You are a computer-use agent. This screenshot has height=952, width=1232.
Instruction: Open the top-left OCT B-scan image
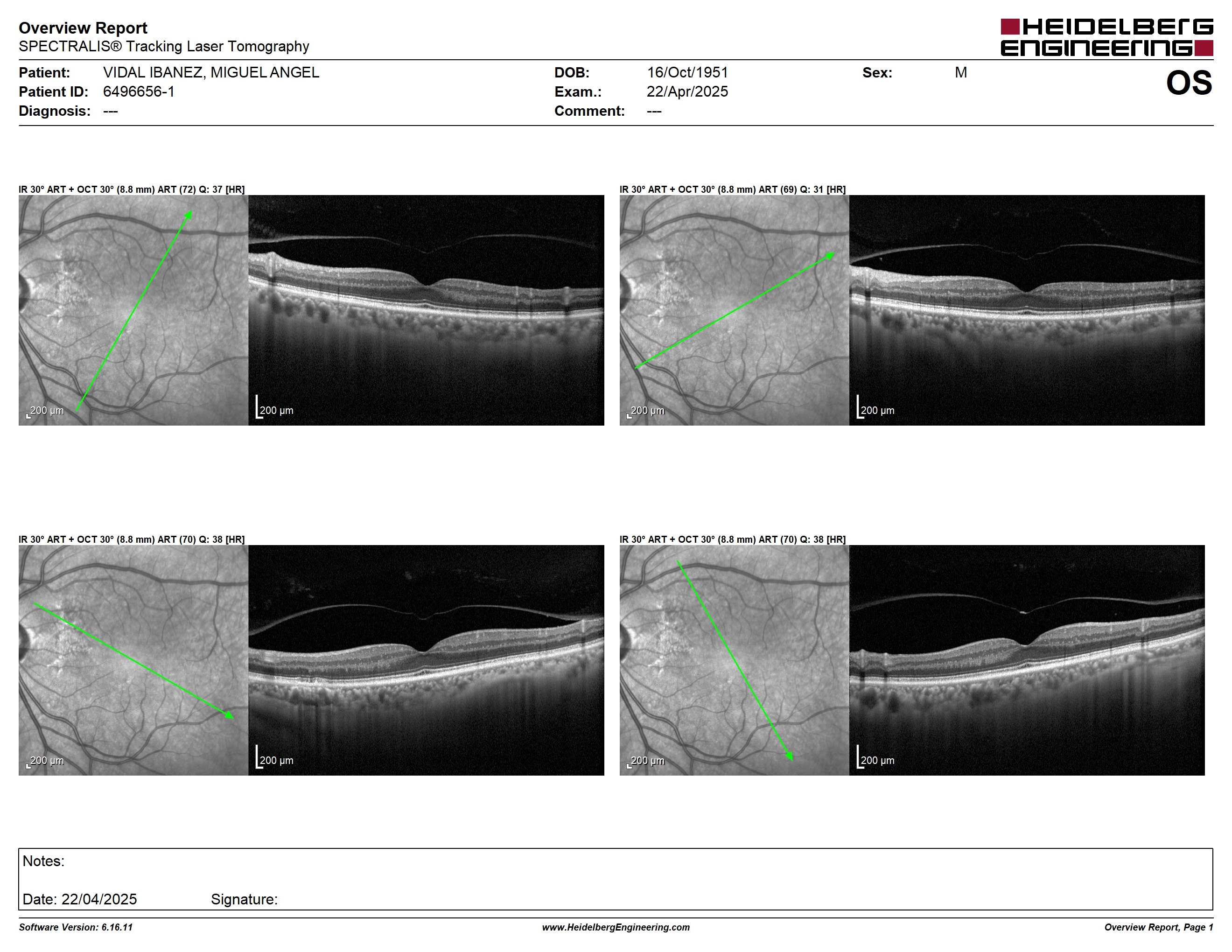[426, 310]
